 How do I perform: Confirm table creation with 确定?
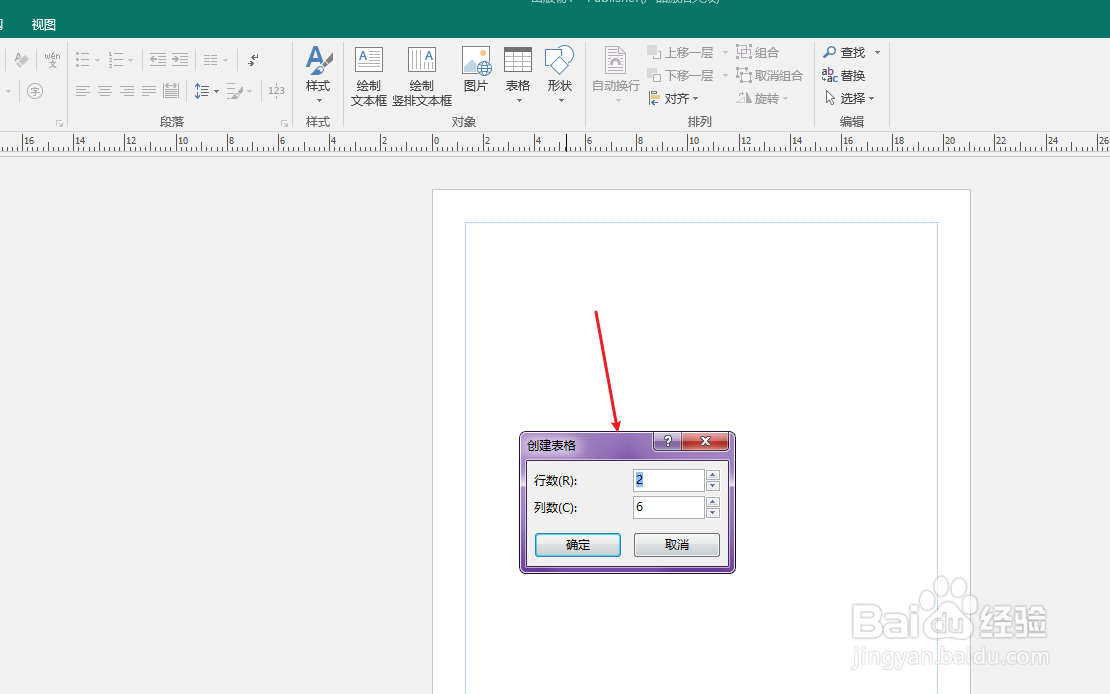tap(577, 544)
